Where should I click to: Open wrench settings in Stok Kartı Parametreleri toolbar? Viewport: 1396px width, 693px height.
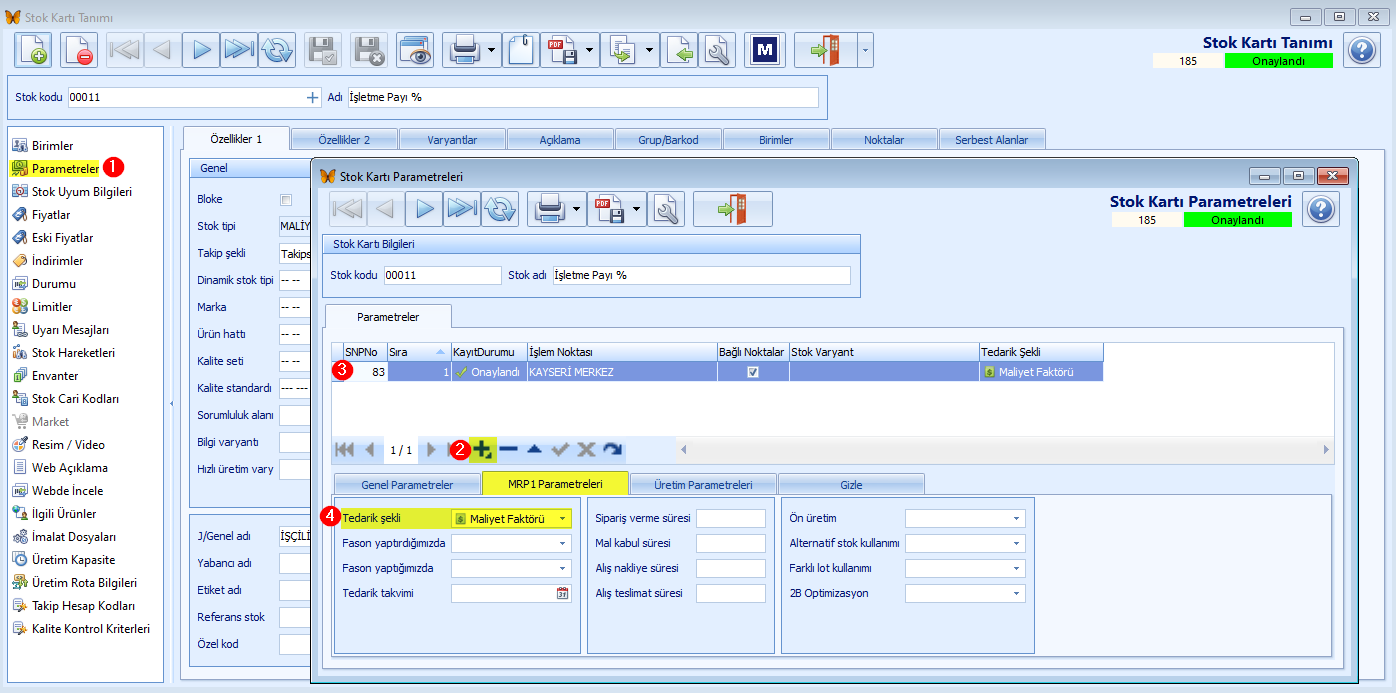666,209
